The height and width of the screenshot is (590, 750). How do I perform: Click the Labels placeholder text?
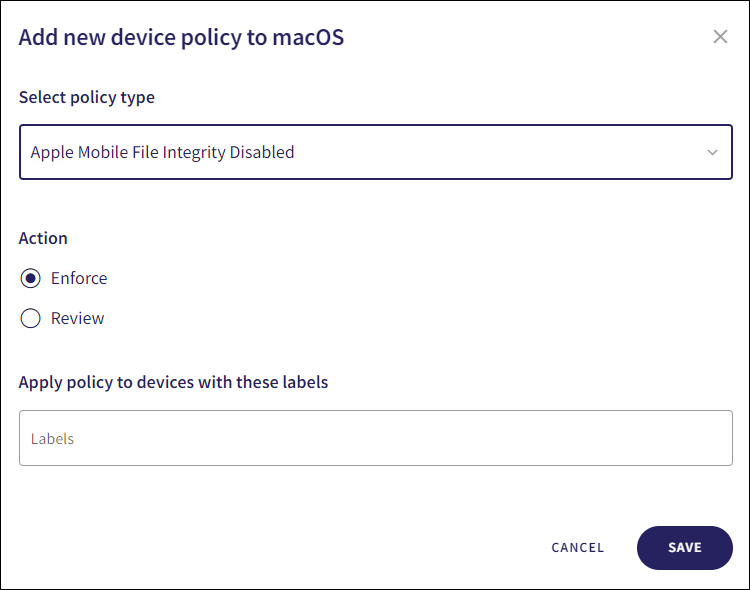[x=53, y=439]
